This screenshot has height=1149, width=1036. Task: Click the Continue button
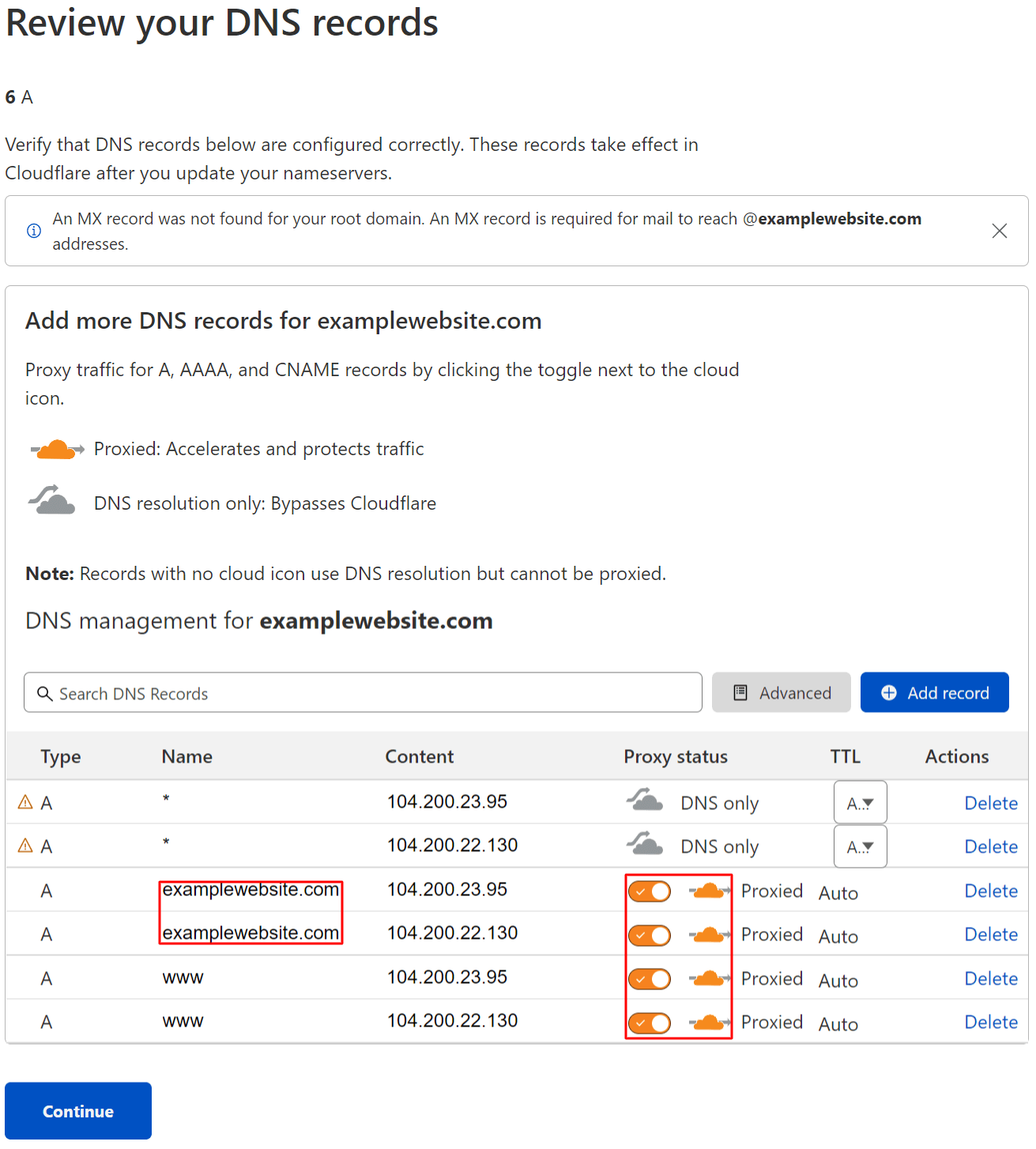click(78, 1110)
